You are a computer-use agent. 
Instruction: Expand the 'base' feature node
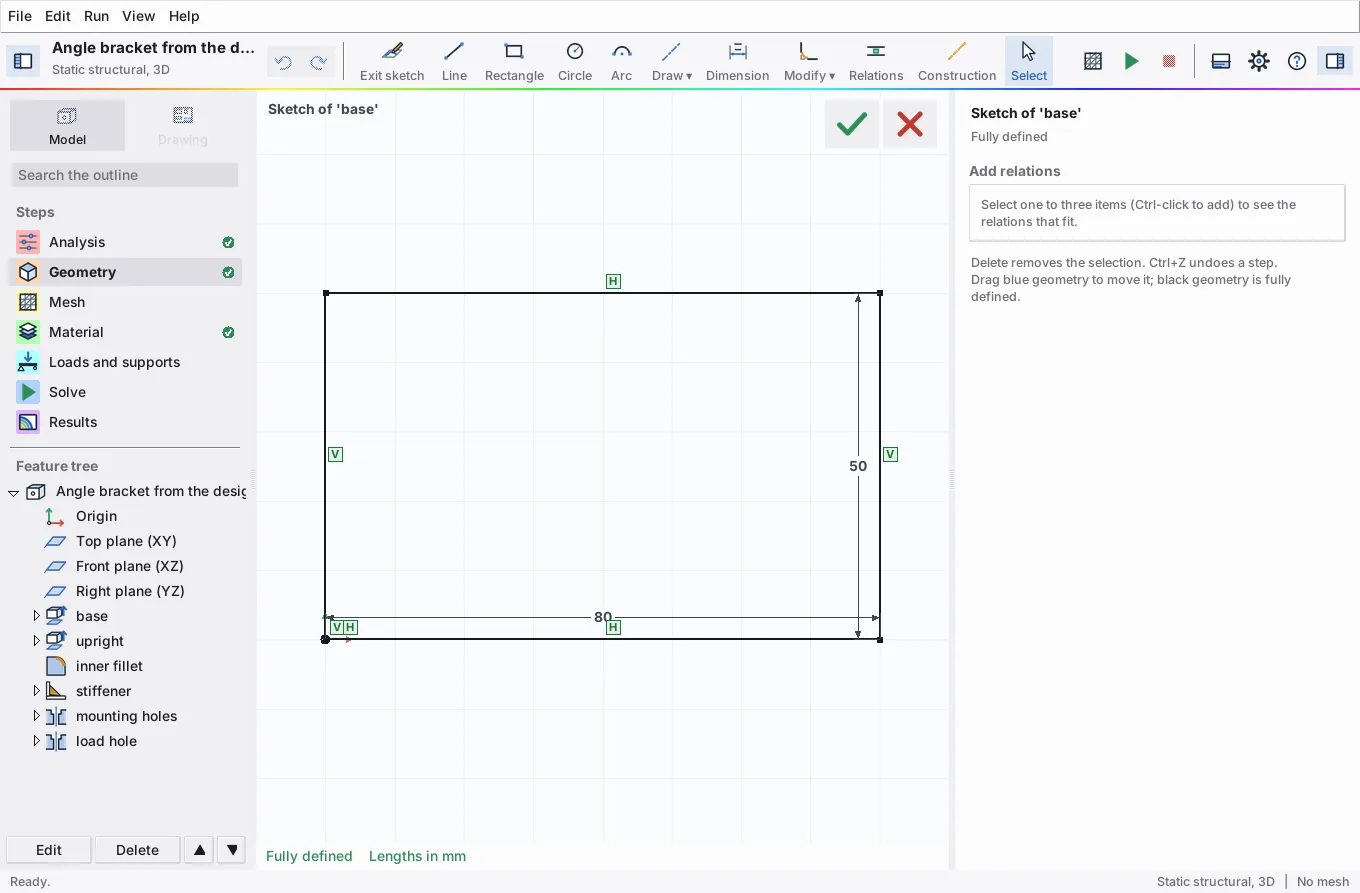pos(37,616)
